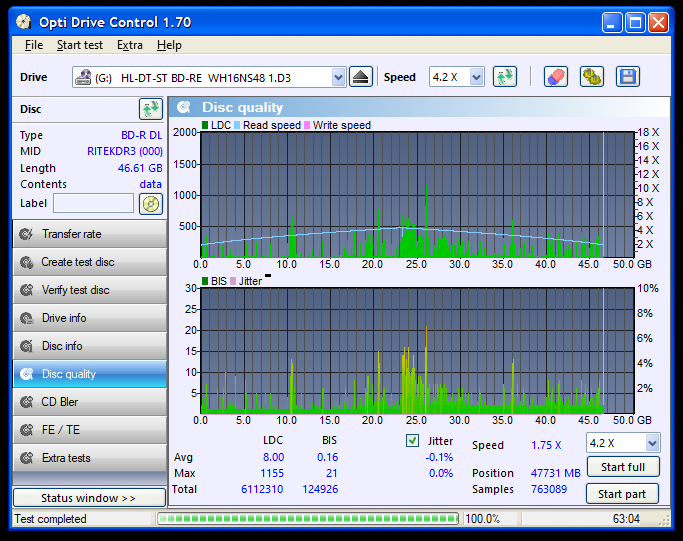
Task: Click the BIS chart area
Action: tap(417, 351)
